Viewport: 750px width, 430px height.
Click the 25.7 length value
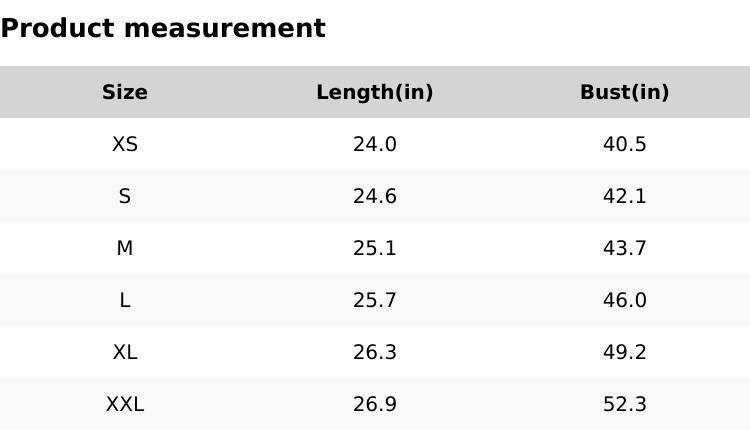pyautogui.click(x=375, y=300)
